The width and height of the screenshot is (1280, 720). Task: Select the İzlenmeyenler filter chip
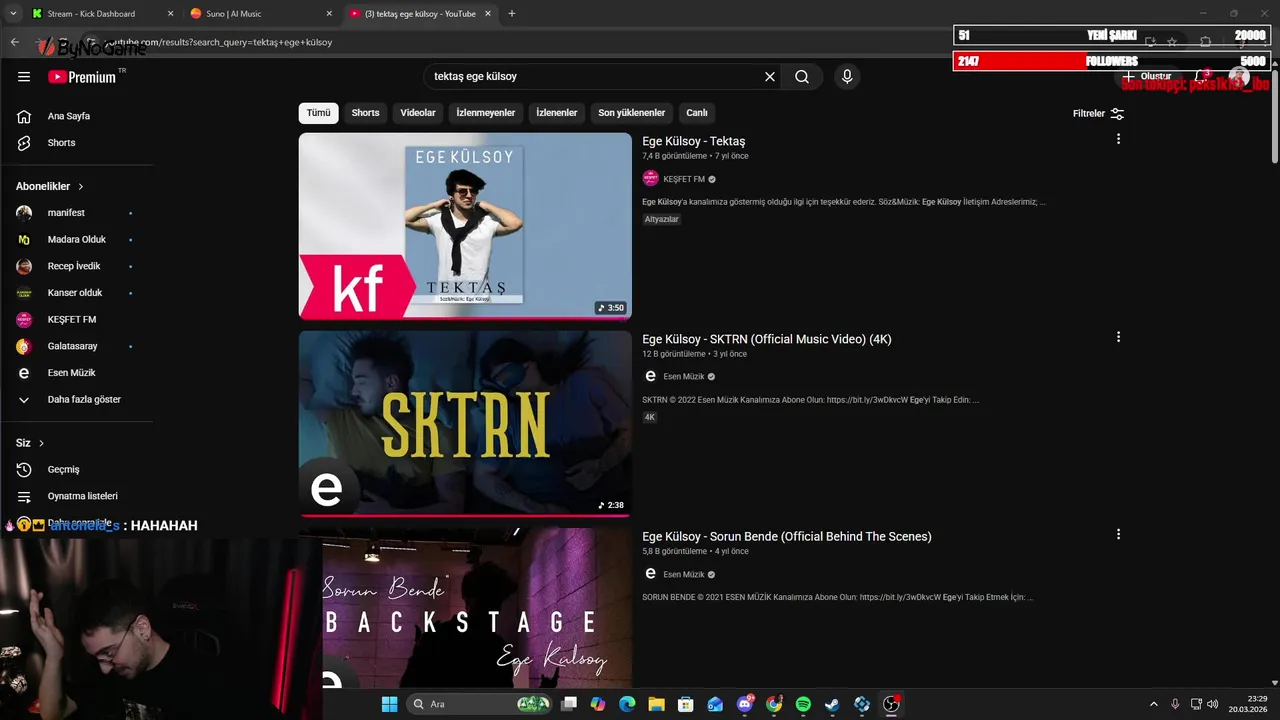tap(486, 113)
